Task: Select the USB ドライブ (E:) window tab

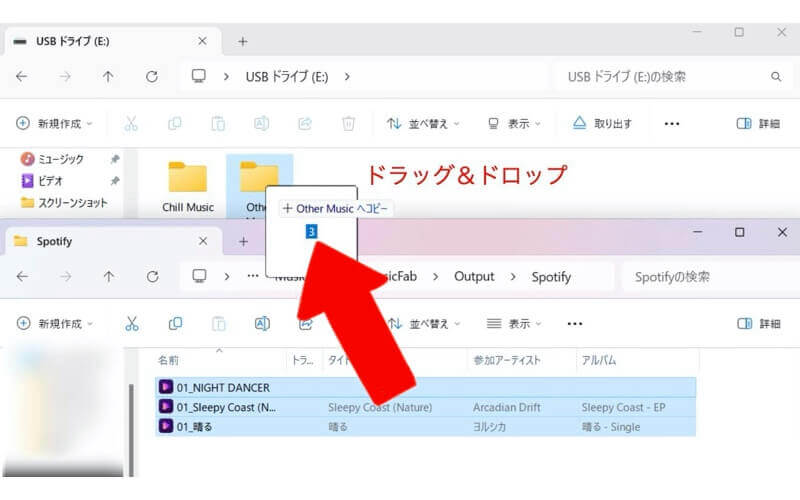Action: tap(112, 41)
